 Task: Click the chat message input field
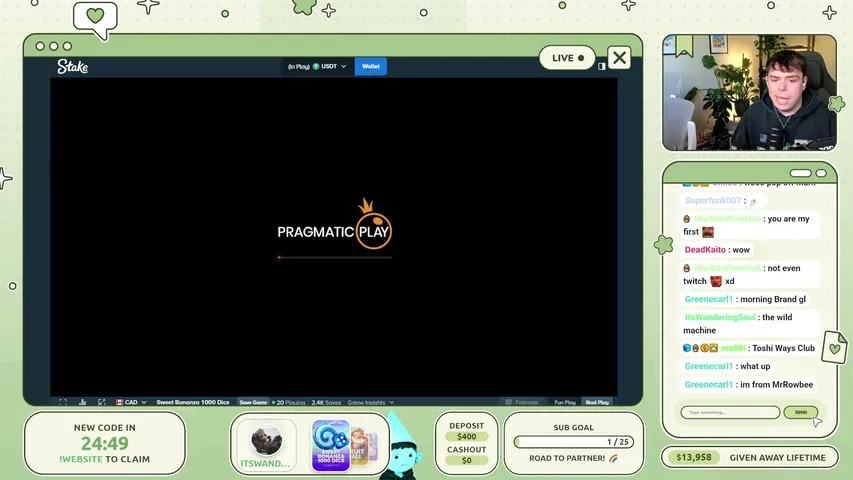730,413
